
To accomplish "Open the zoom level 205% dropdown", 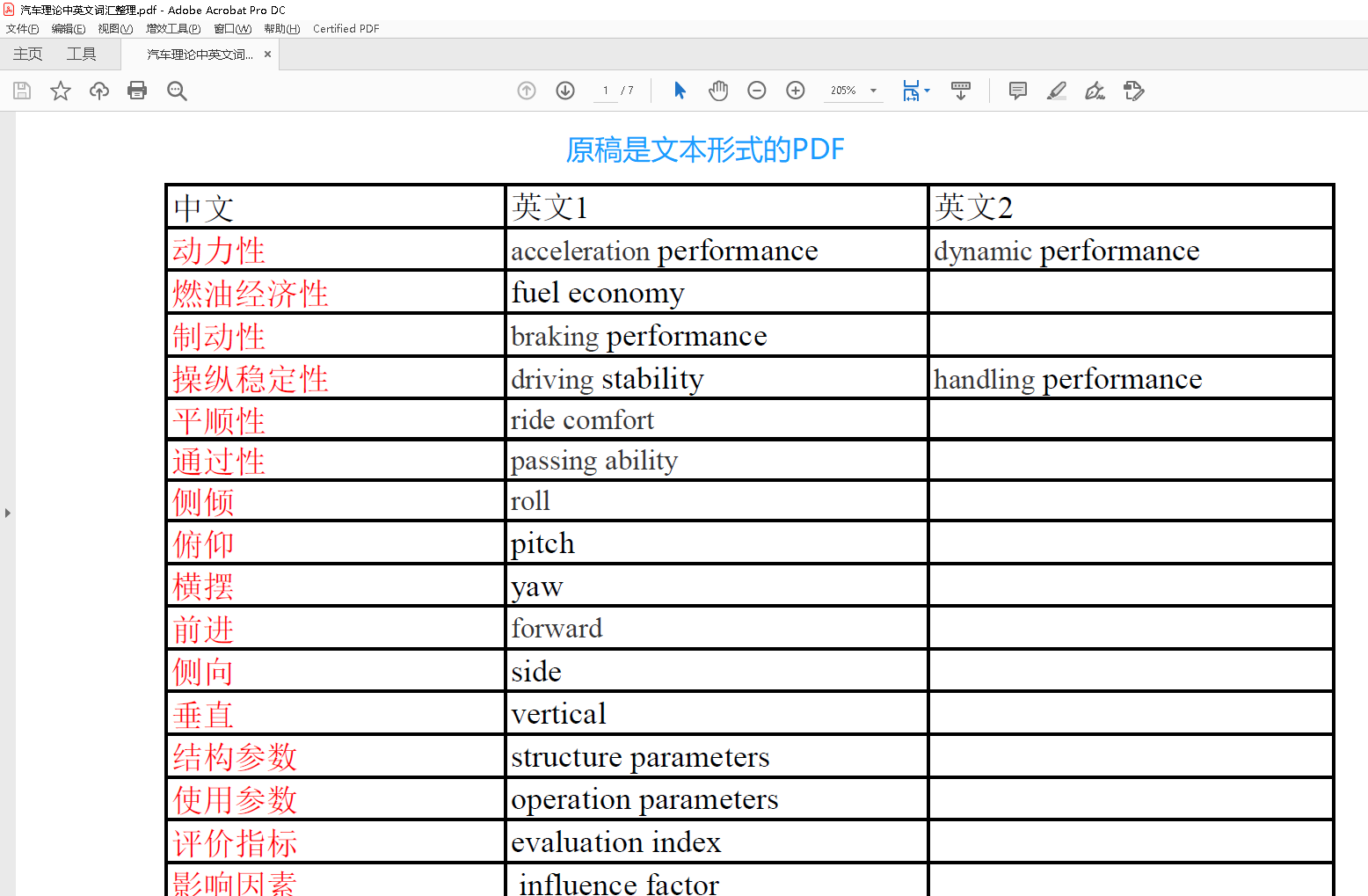I will tap(853, 91).
